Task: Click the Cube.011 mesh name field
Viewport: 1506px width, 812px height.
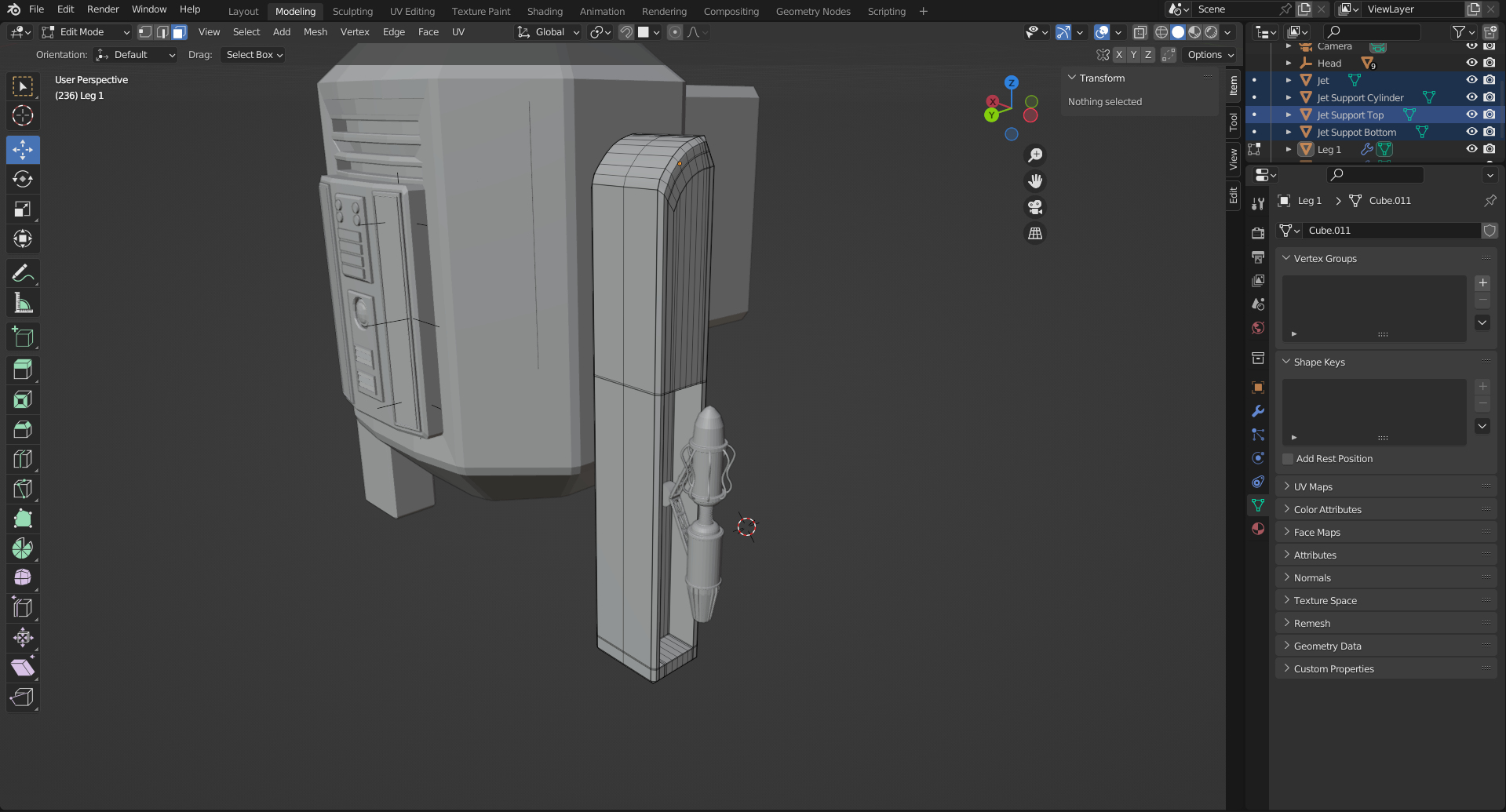Action: tap(1389, 231)
